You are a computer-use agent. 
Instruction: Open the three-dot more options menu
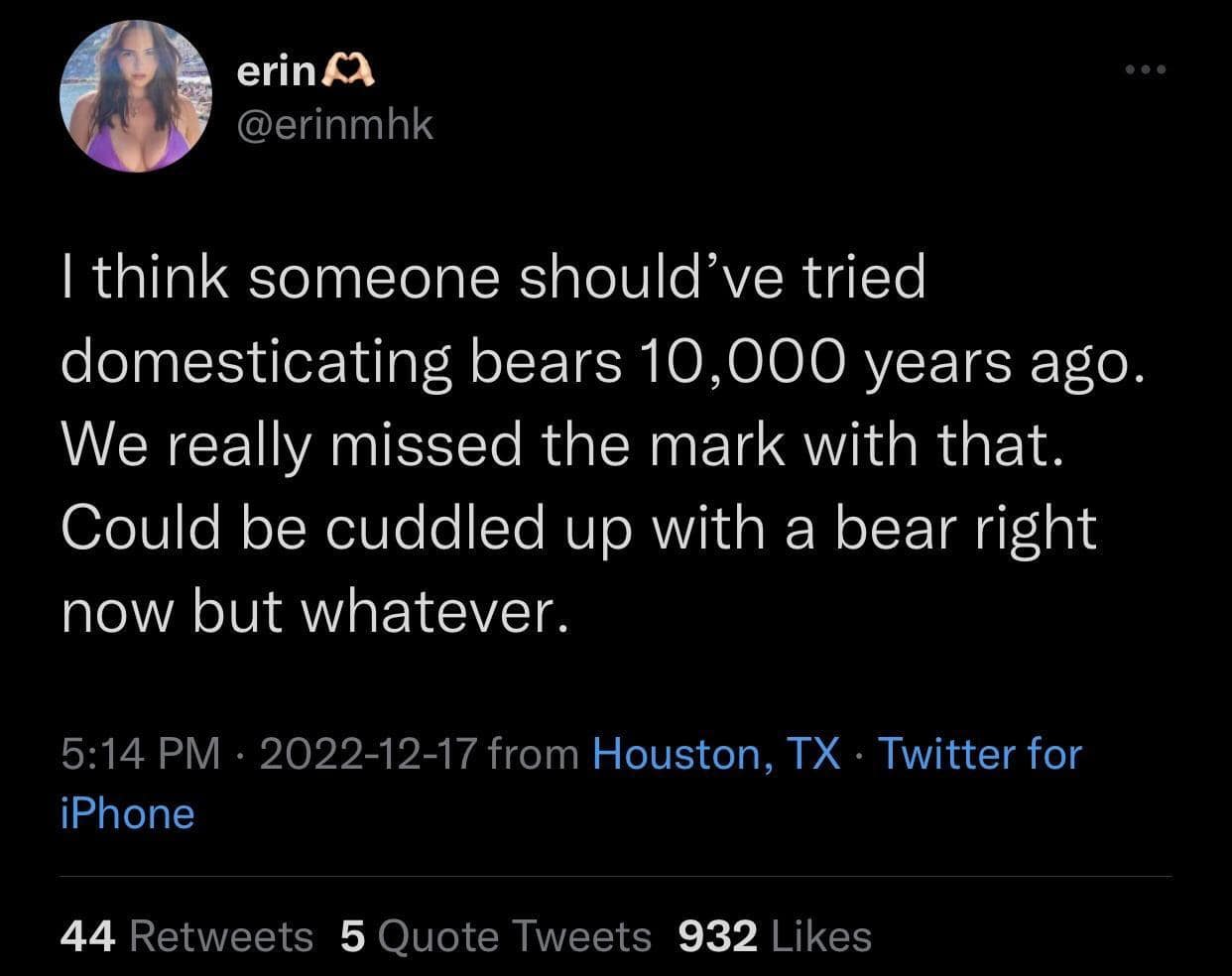pyautogui.click(x=1146, y=70)
